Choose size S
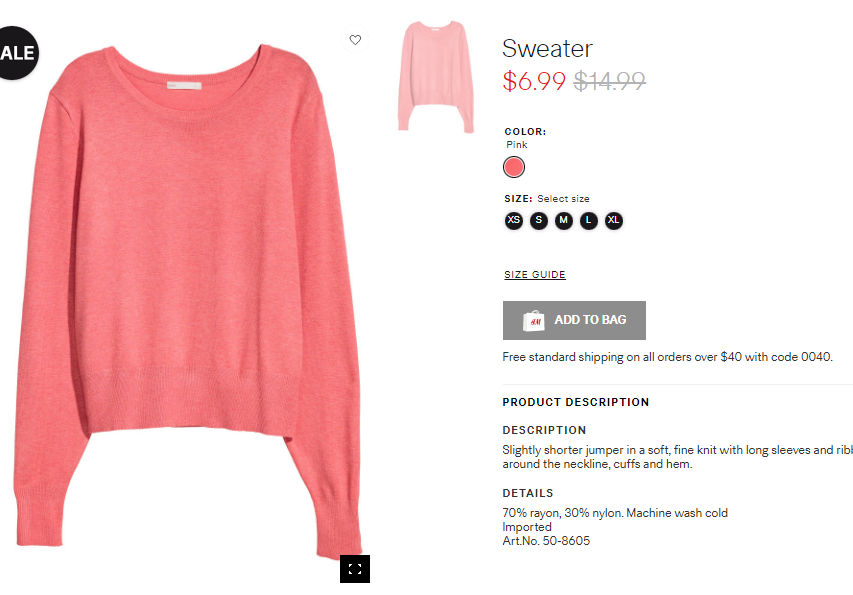Screen dimensions: 853x595 pos(539,220)
